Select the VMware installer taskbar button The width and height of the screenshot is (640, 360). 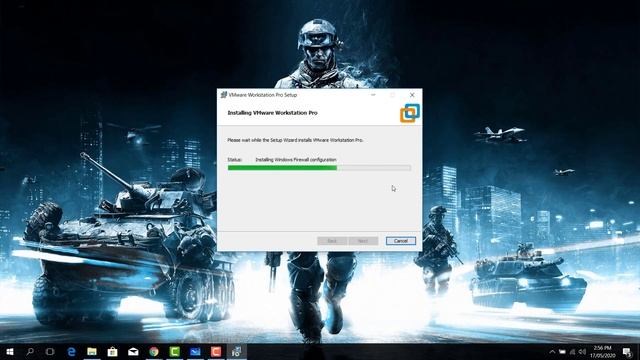tap(237, 351)
